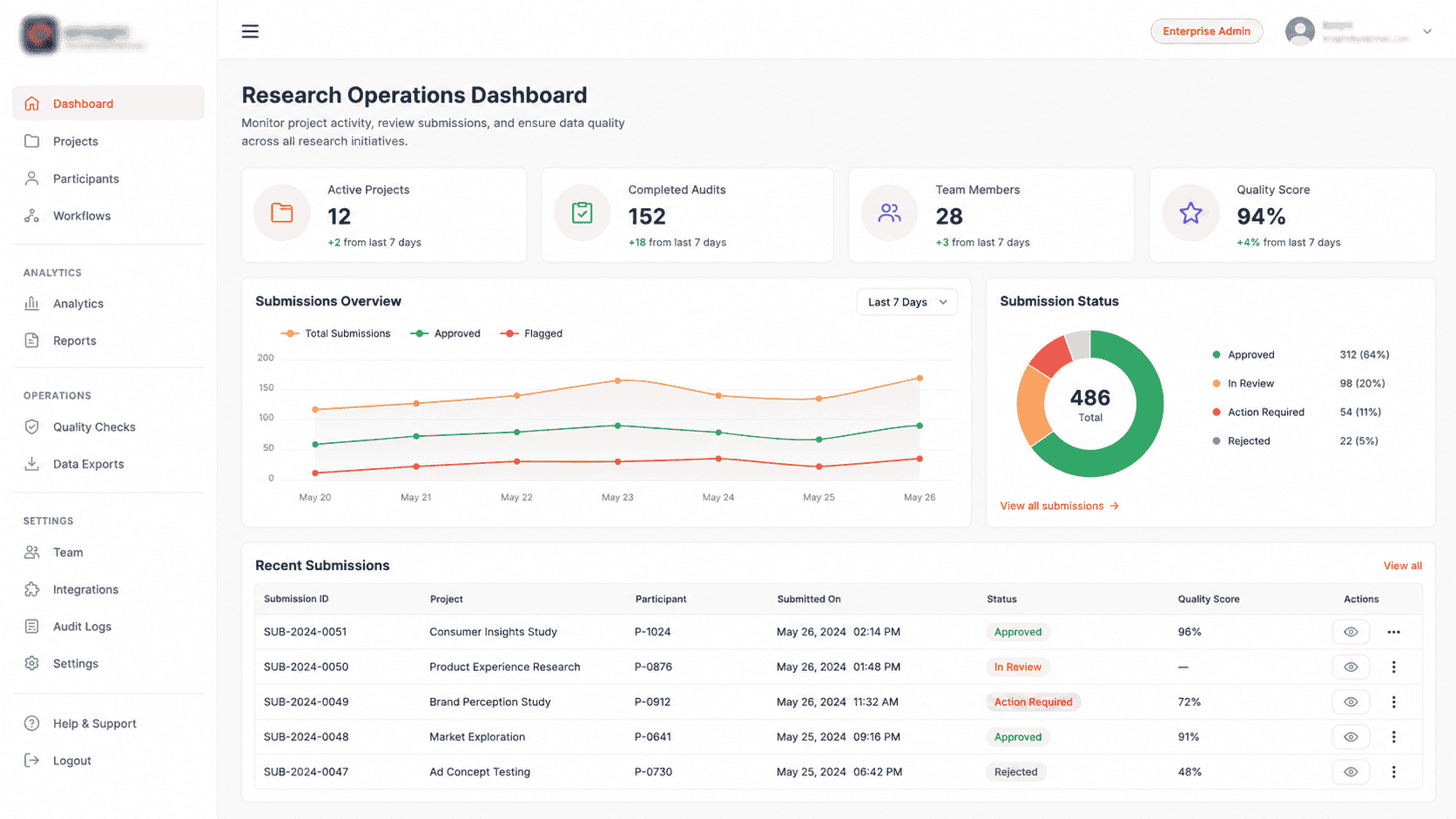Click the Logout arrow icon

point(32,761)
